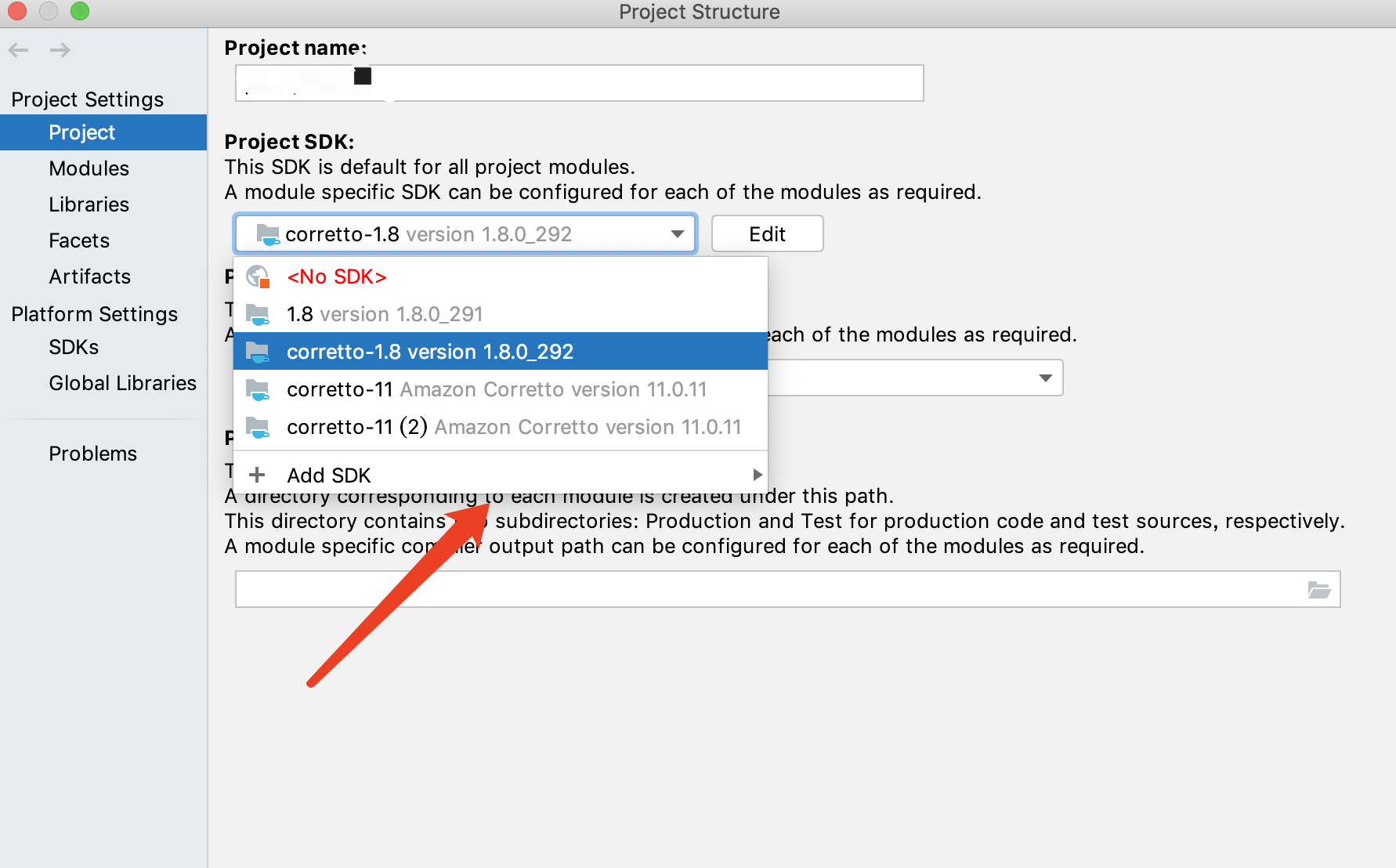Click the SDK folder icon beside corretto-1.8

pyautogui.click(x=266, y=233)
